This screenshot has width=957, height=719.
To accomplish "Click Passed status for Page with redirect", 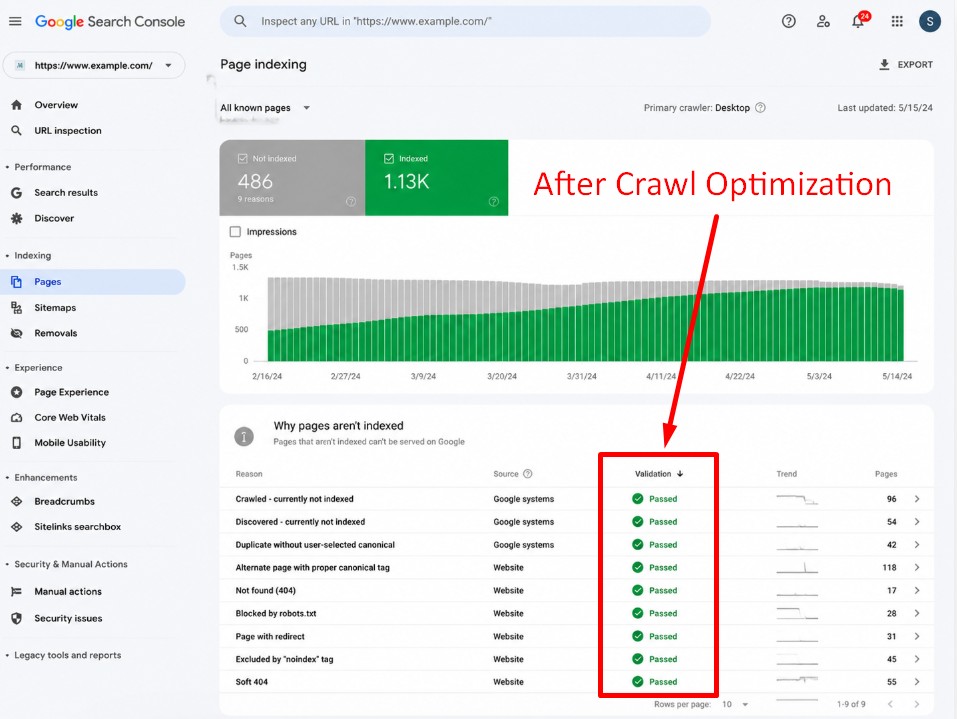I will click(655, 637).
